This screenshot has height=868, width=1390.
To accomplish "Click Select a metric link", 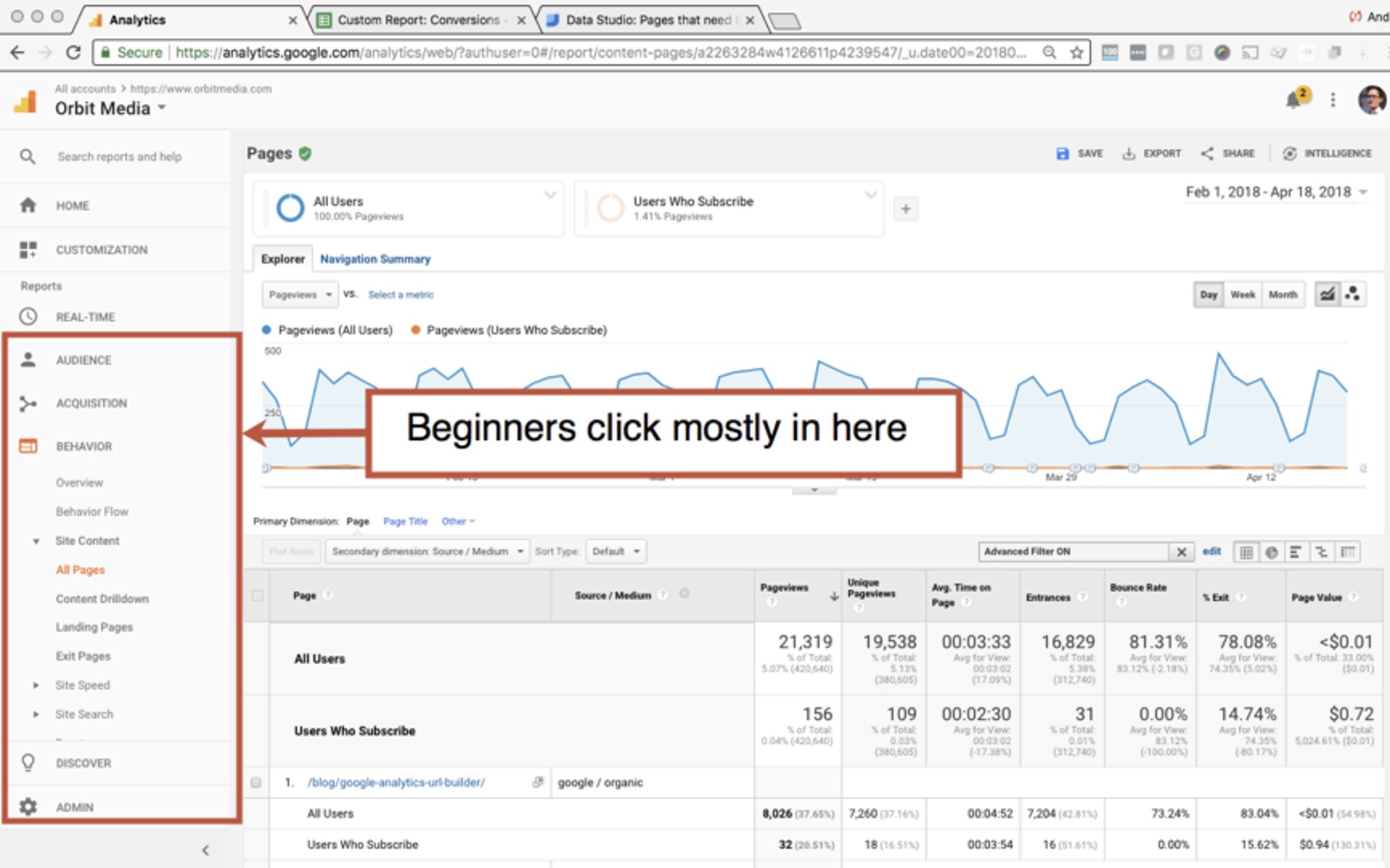I will (x=400, y=295).
